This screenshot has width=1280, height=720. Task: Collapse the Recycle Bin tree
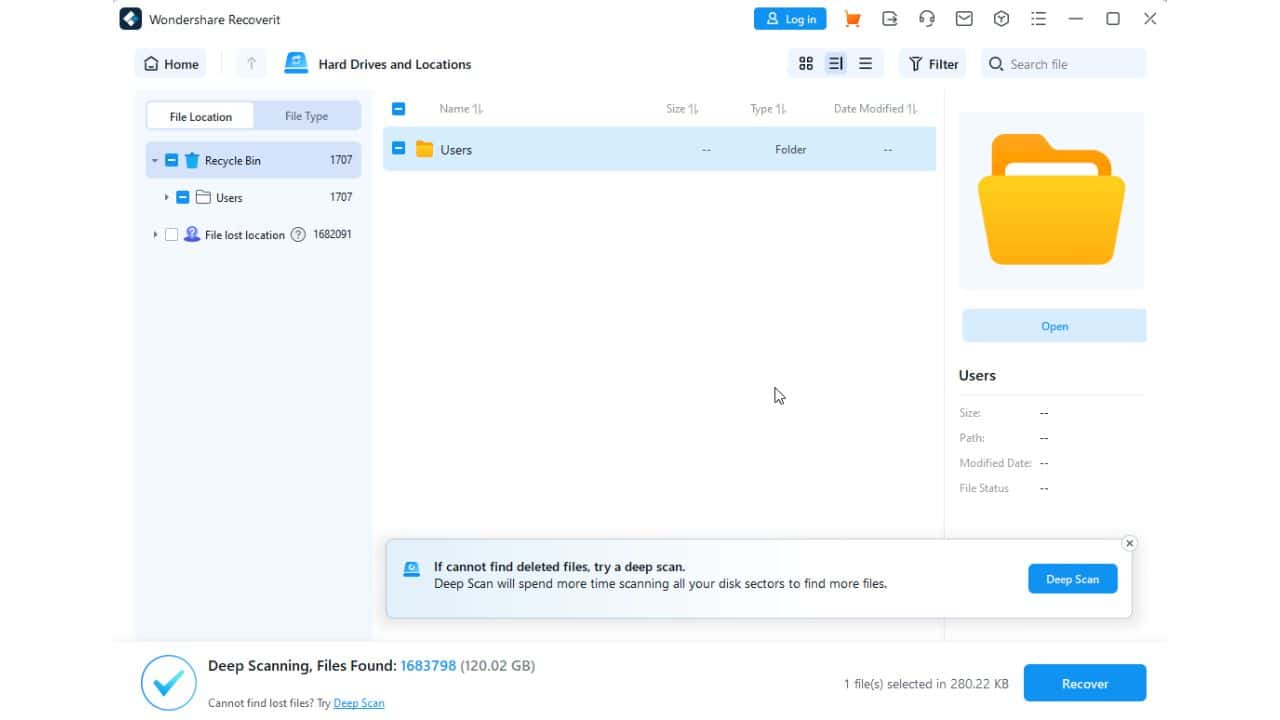click(154, 160)
